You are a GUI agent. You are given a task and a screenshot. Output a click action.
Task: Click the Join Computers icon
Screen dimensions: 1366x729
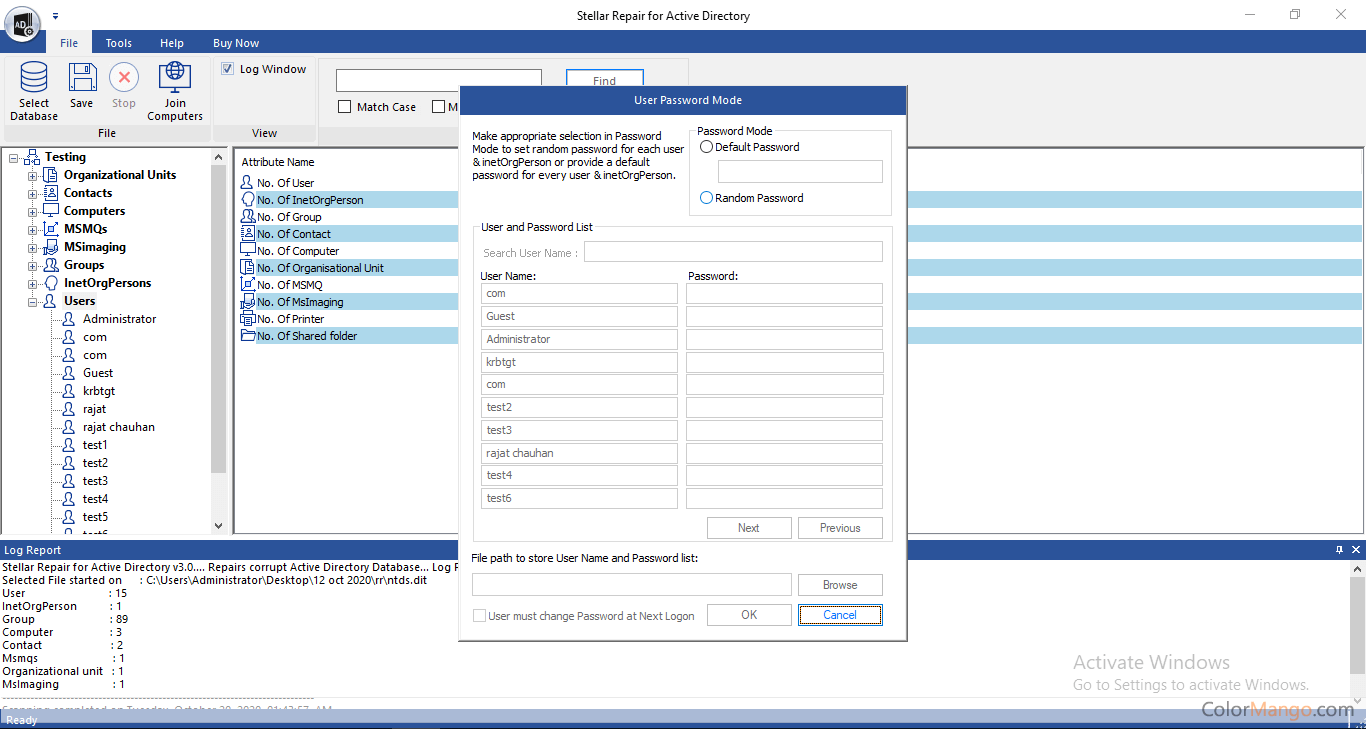click(175, 78)
